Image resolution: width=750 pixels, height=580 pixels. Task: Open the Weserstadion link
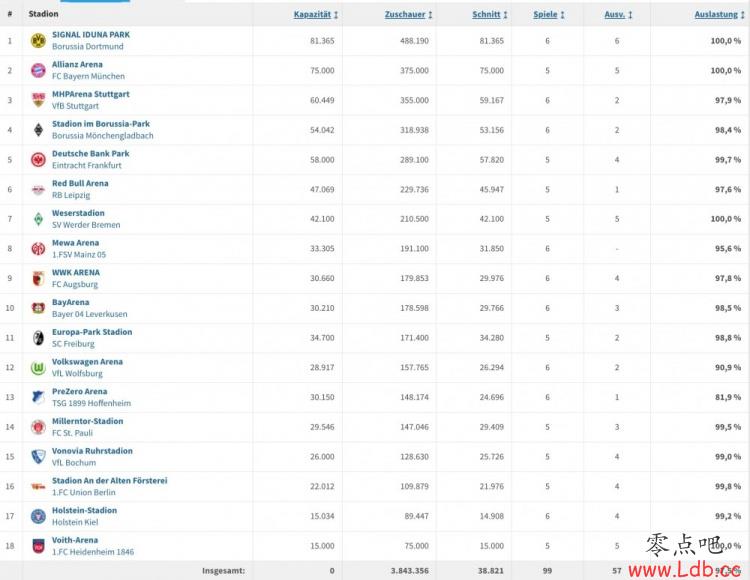click(78, 213)
